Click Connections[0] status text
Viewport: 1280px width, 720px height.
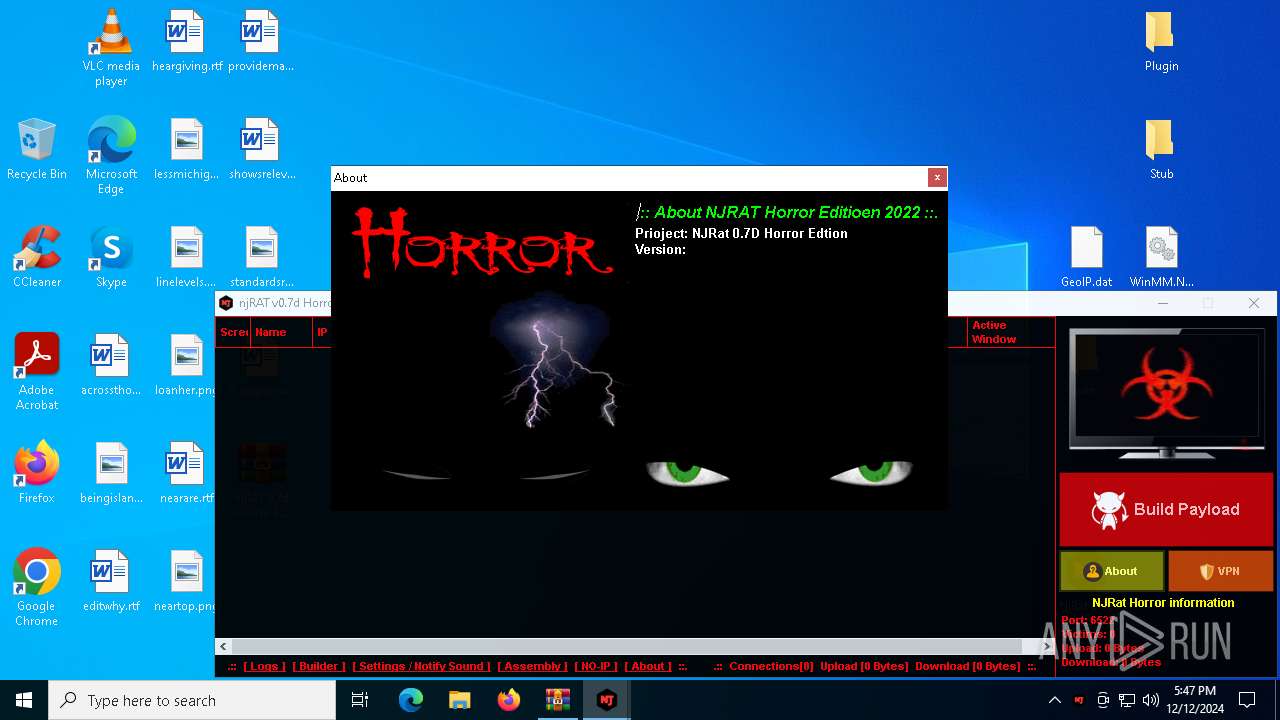pyautogui.click(x=771, y=666)
